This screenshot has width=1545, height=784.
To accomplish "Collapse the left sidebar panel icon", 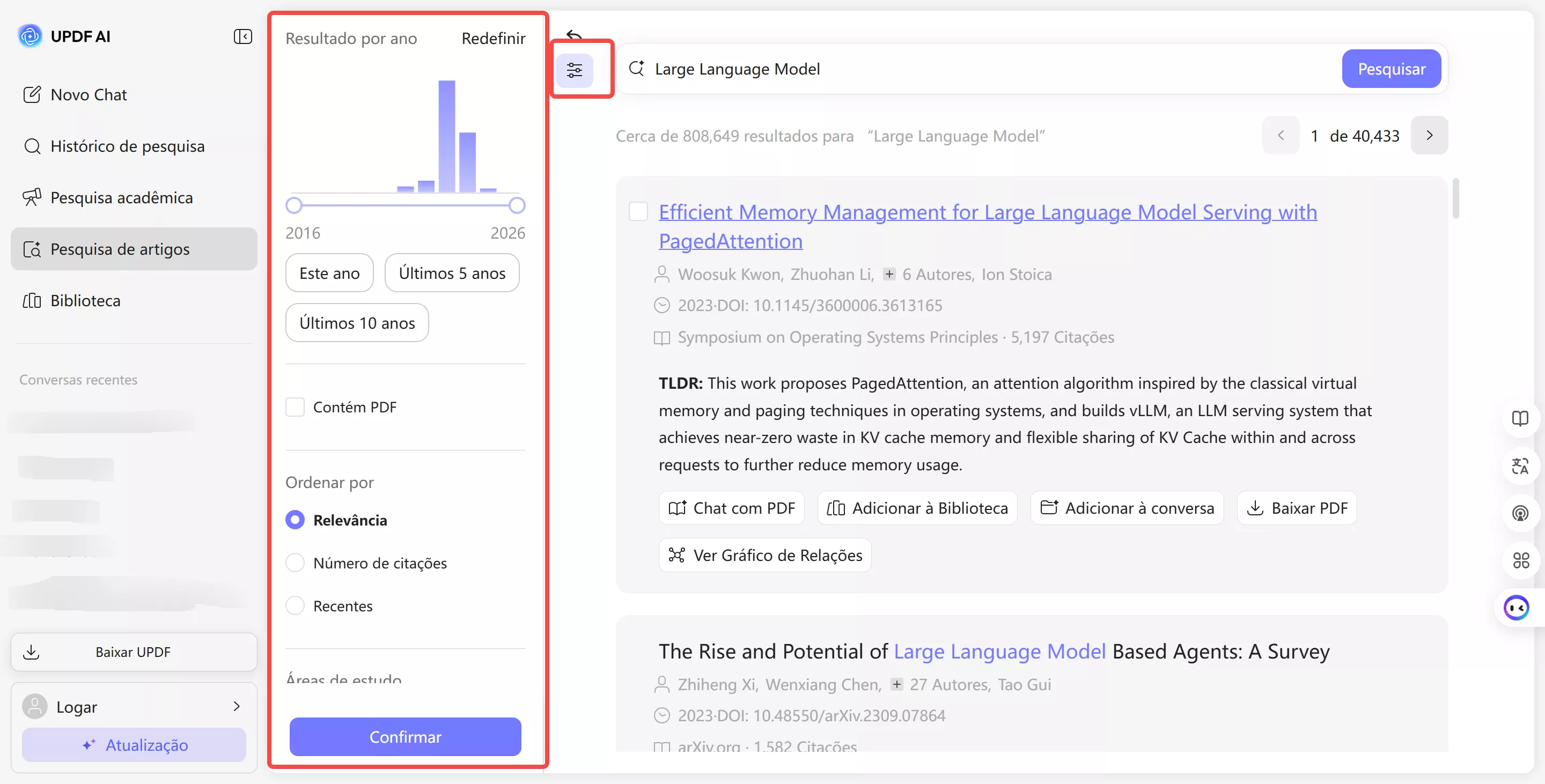I will (242, 36).
